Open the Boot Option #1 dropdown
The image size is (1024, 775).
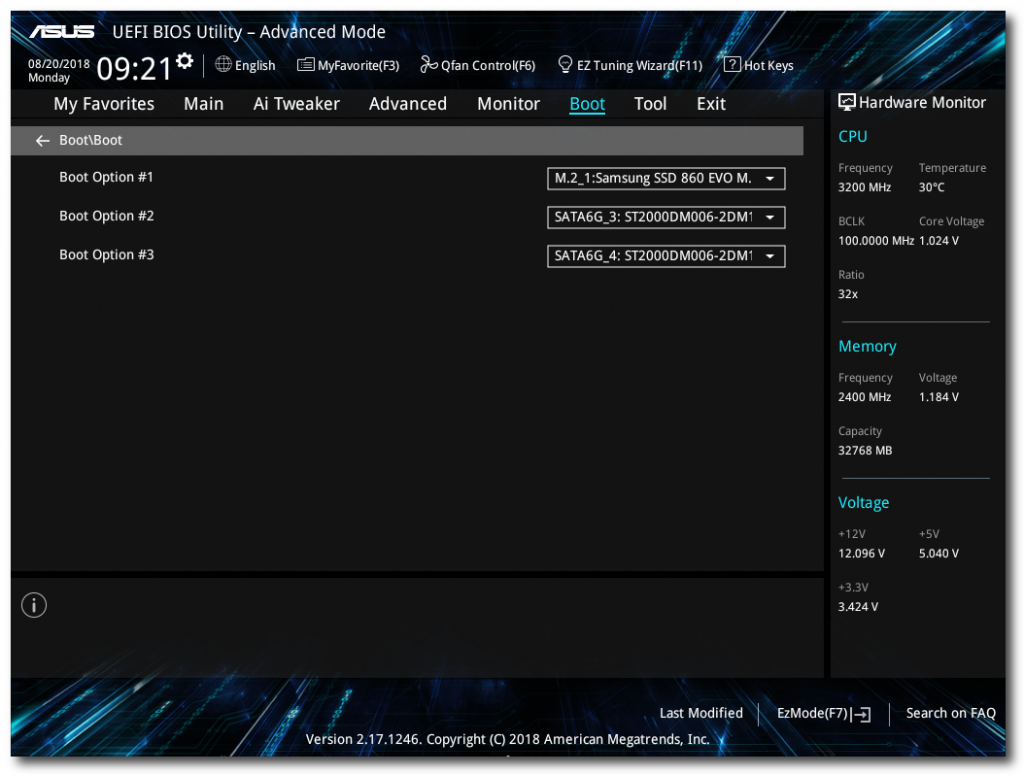click(769, 178)
